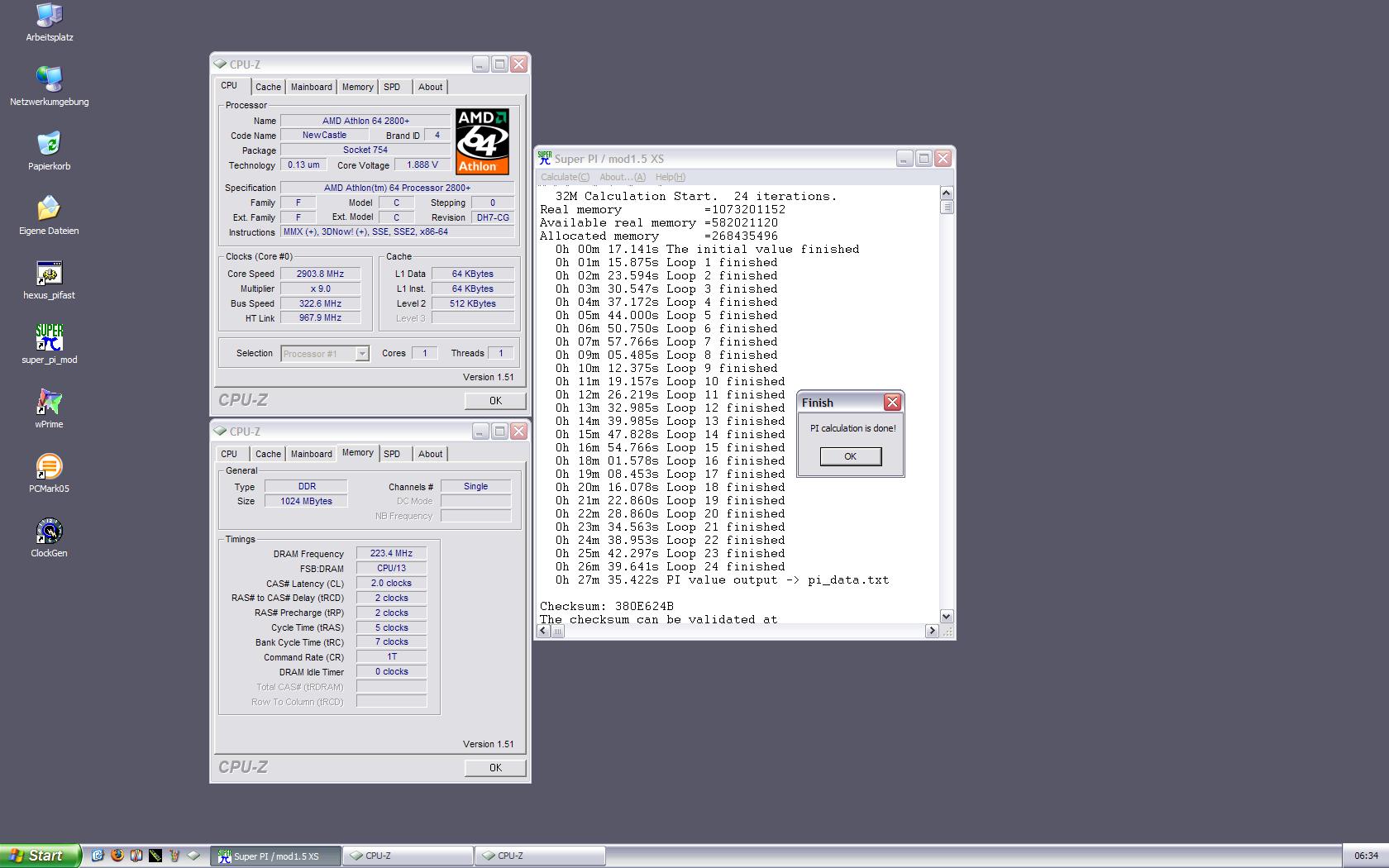Viewport: 1389px width, 868px height.
Task: Open the Mainboard tab in bottom CPU-Z window
Action: click(311, 454)
